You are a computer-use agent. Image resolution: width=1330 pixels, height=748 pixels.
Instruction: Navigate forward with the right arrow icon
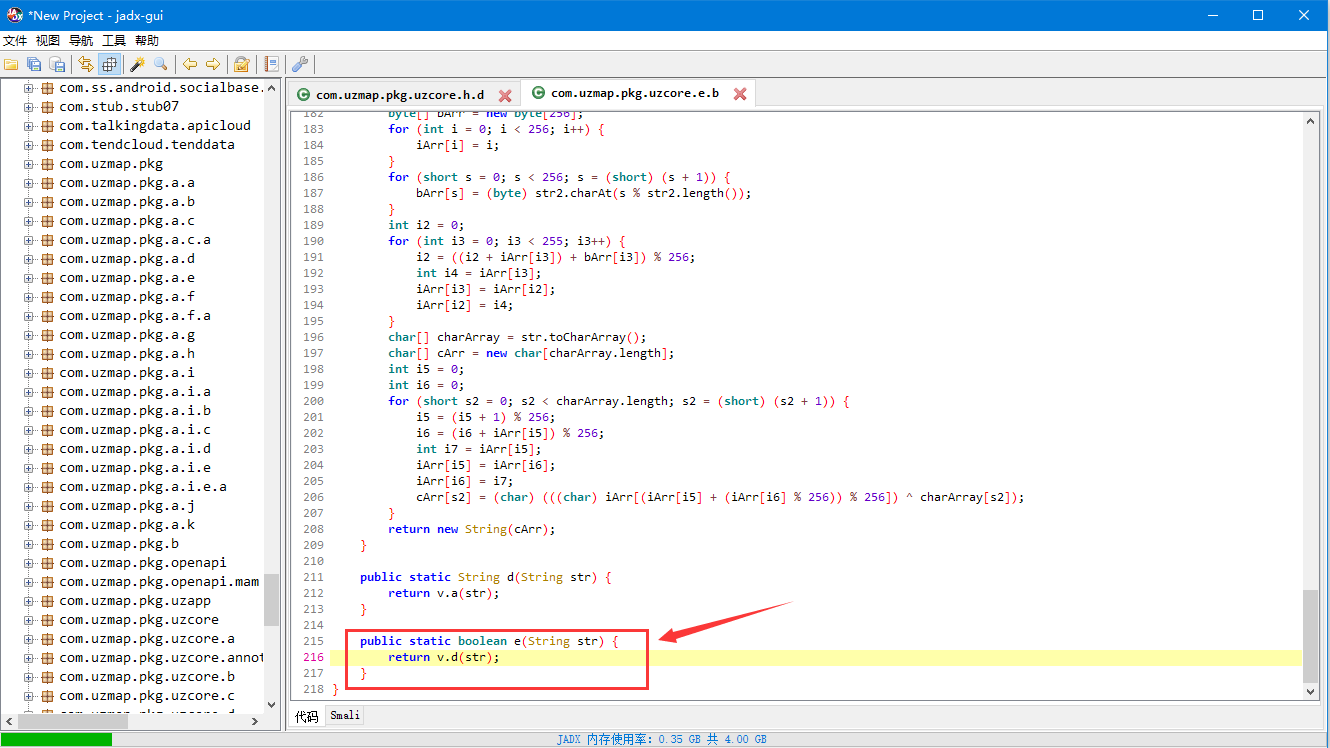coord(212,64)
